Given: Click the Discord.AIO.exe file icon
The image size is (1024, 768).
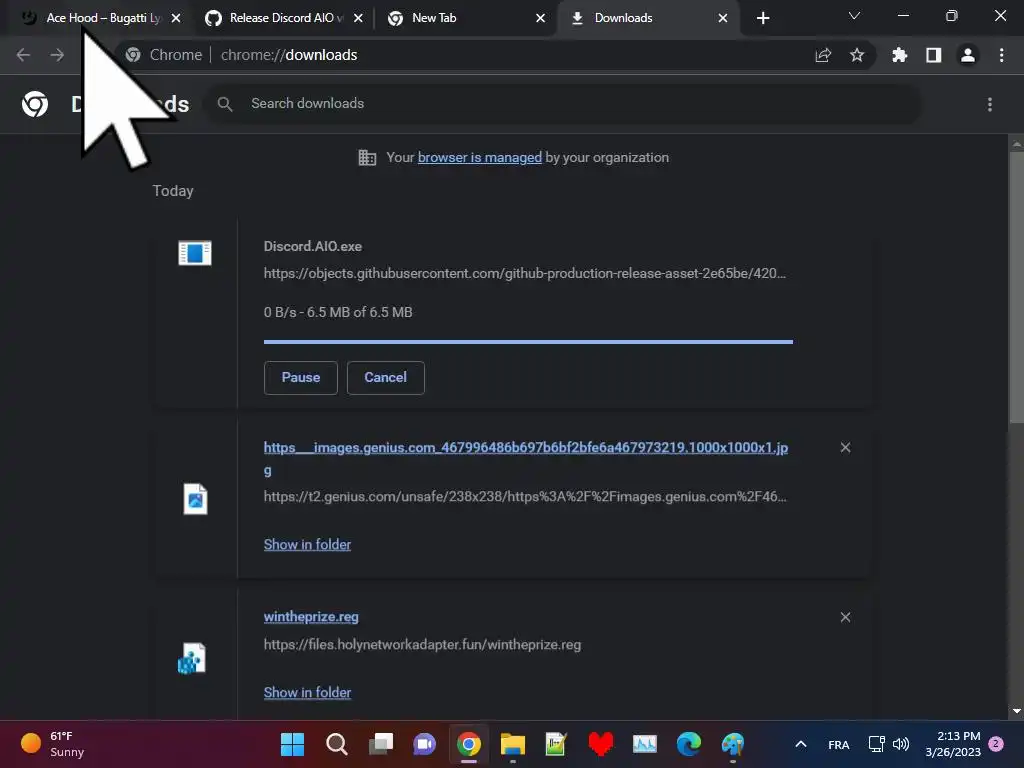Looking at the screenshot, I should (x=195, y=253).
